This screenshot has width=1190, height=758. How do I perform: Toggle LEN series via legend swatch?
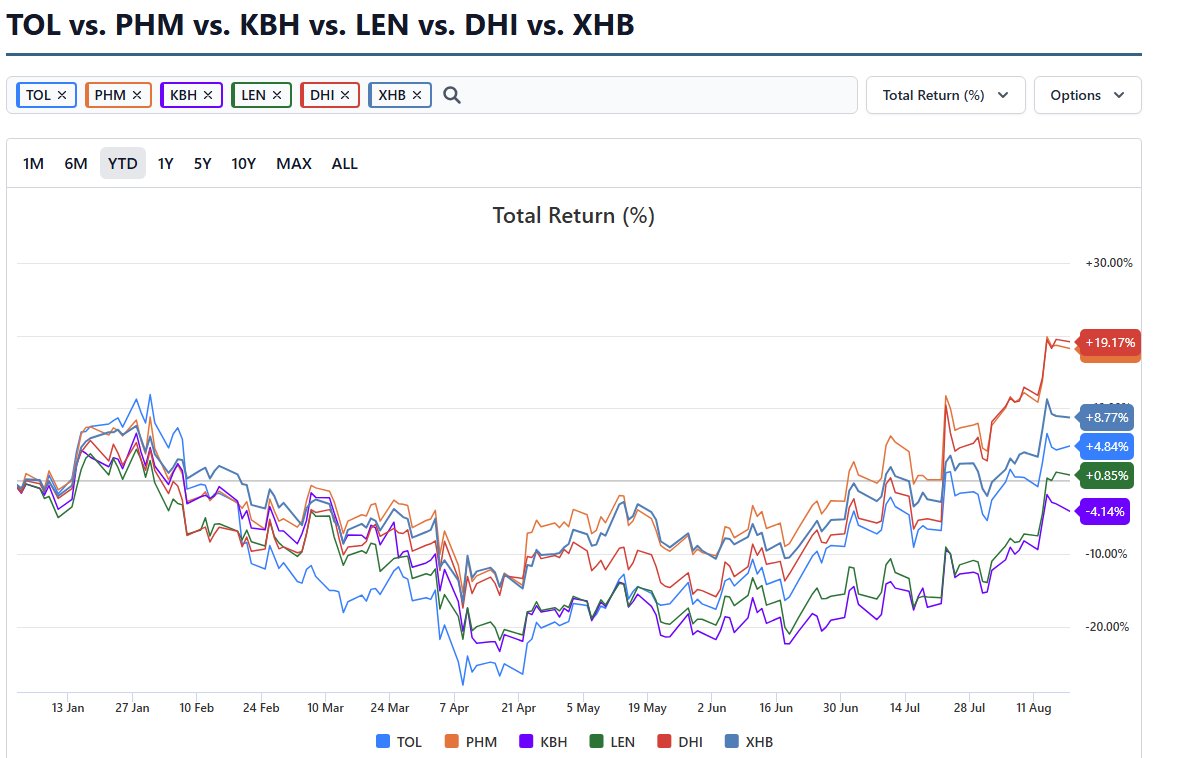[x=597, y=742]
